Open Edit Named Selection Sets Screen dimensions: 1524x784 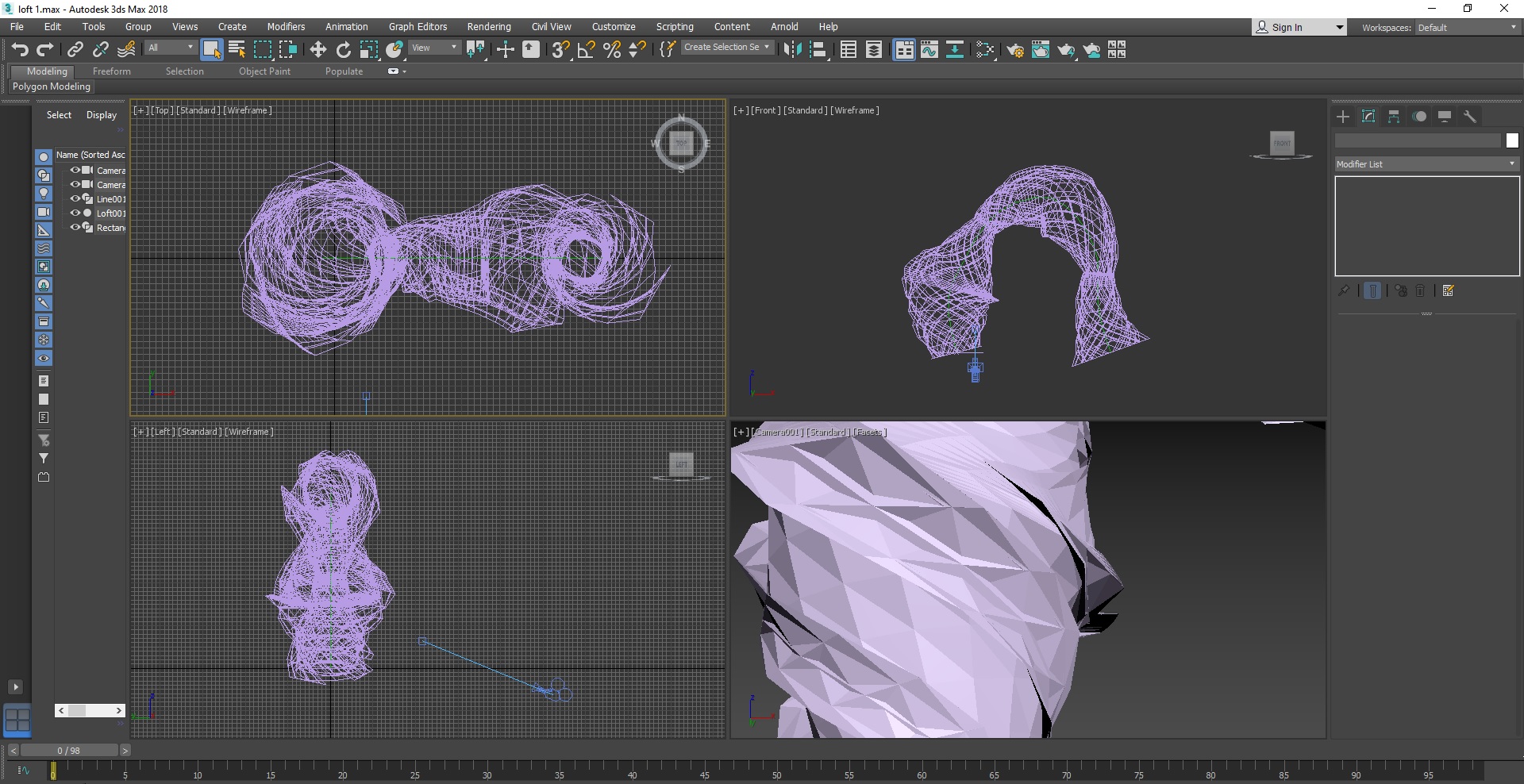(x=668, y=50)
